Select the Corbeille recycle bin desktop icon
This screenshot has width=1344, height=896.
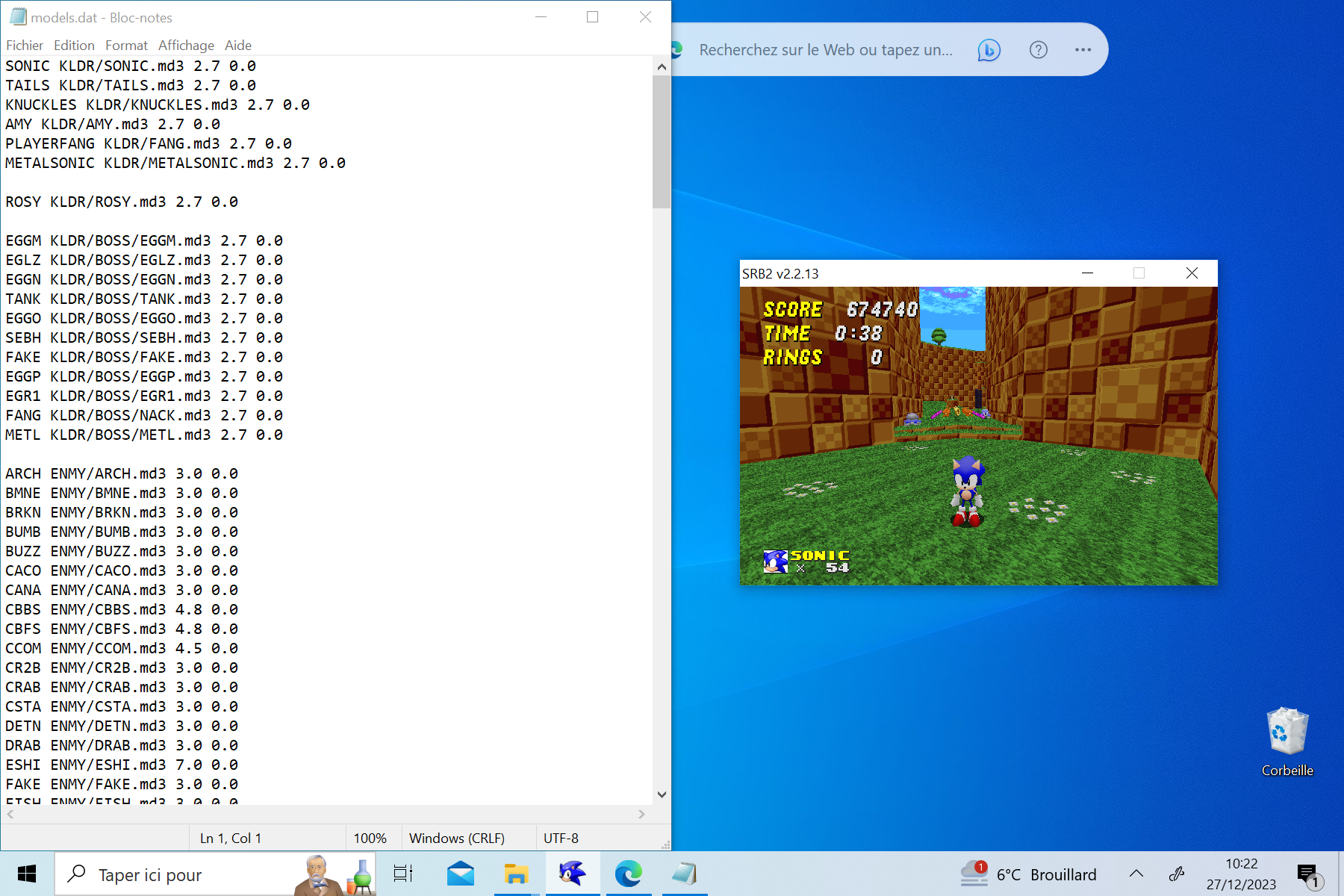tap(1287, 741)
